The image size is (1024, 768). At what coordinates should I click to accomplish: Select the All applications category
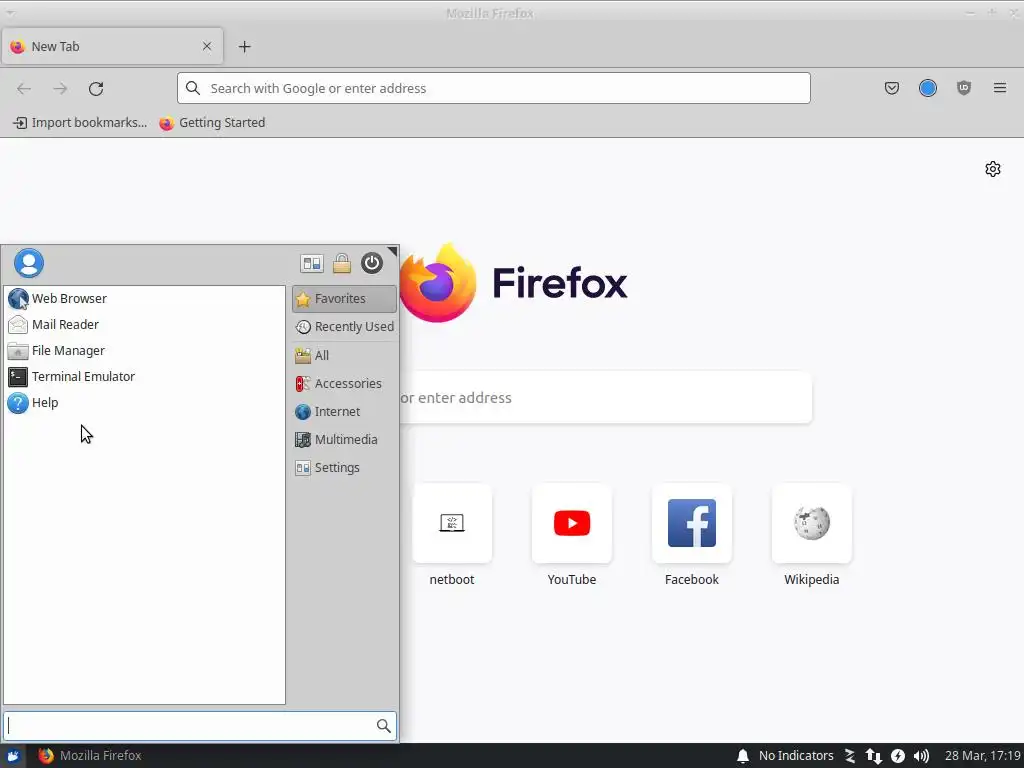pos(344,355)
